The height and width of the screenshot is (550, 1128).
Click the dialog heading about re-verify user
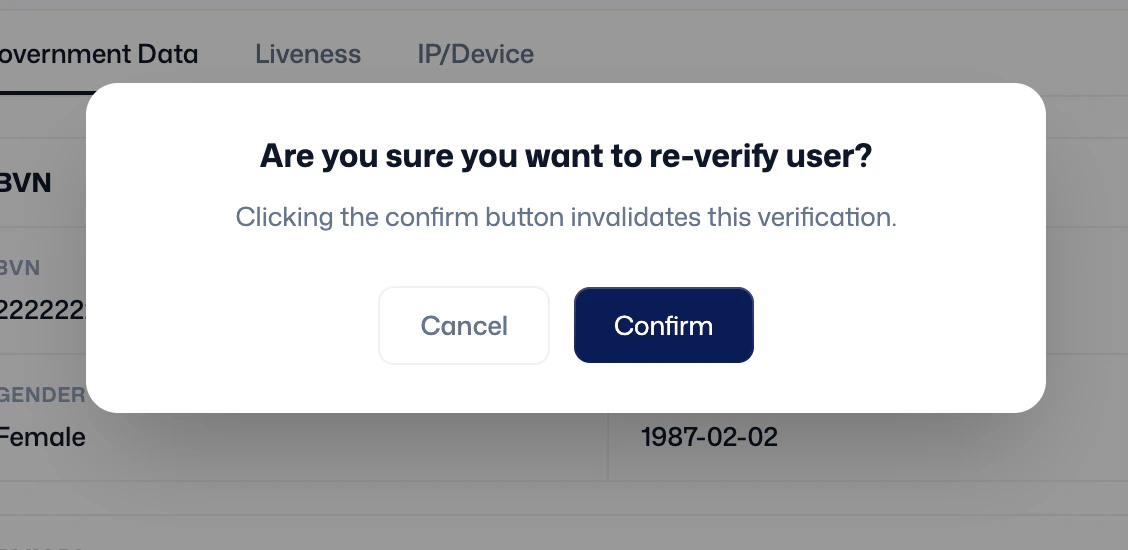click(x=565, y=155)
